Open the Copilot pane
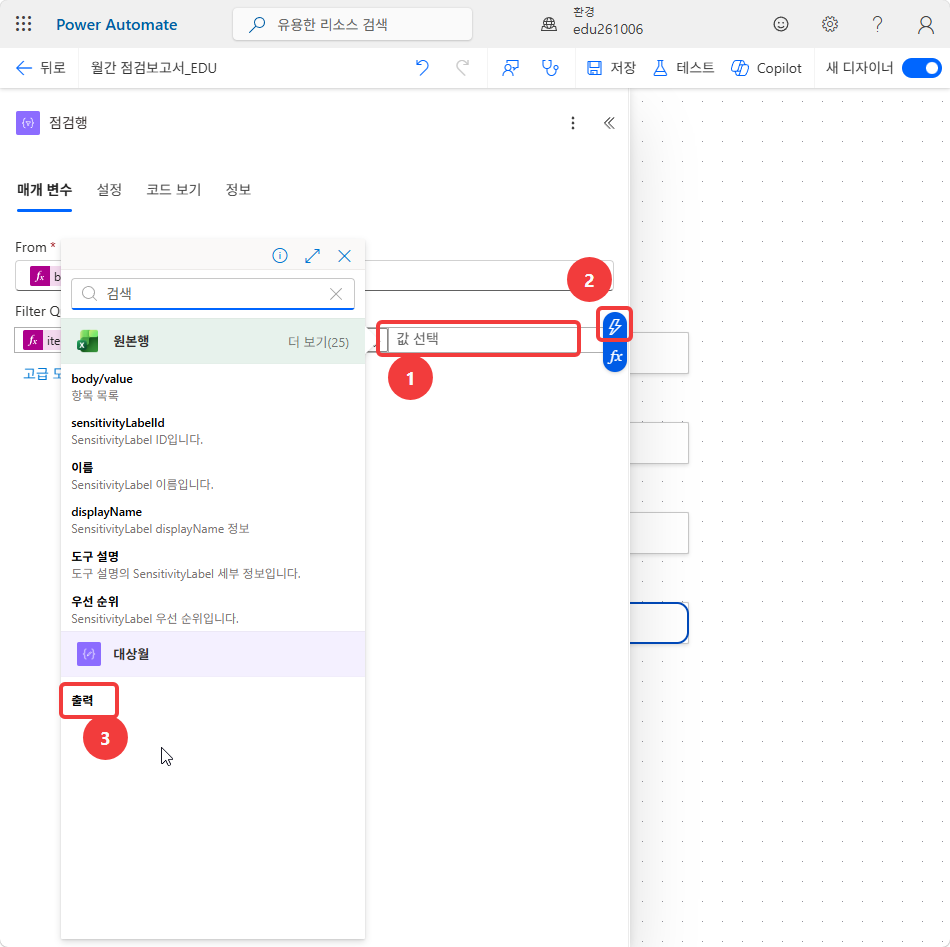The height and width of the screenshot is (947, 950). 766,68
